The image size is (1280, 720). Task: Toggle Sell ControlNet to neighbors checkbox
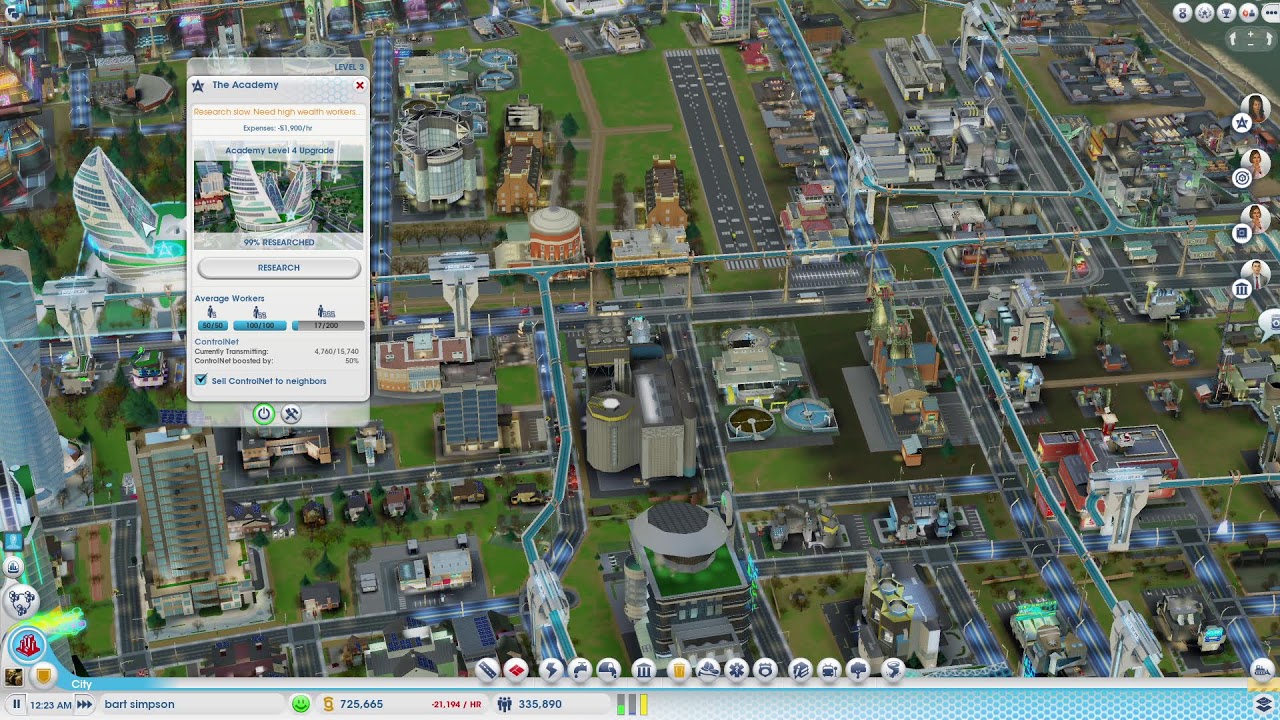201,381
